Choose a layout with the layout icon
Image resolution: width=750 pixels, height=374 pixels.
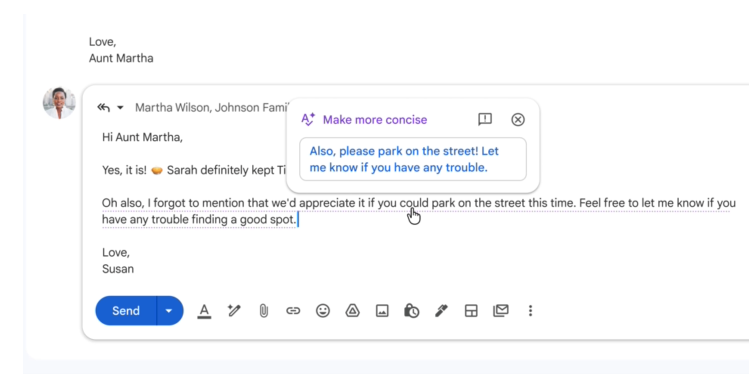pos(471,311)
